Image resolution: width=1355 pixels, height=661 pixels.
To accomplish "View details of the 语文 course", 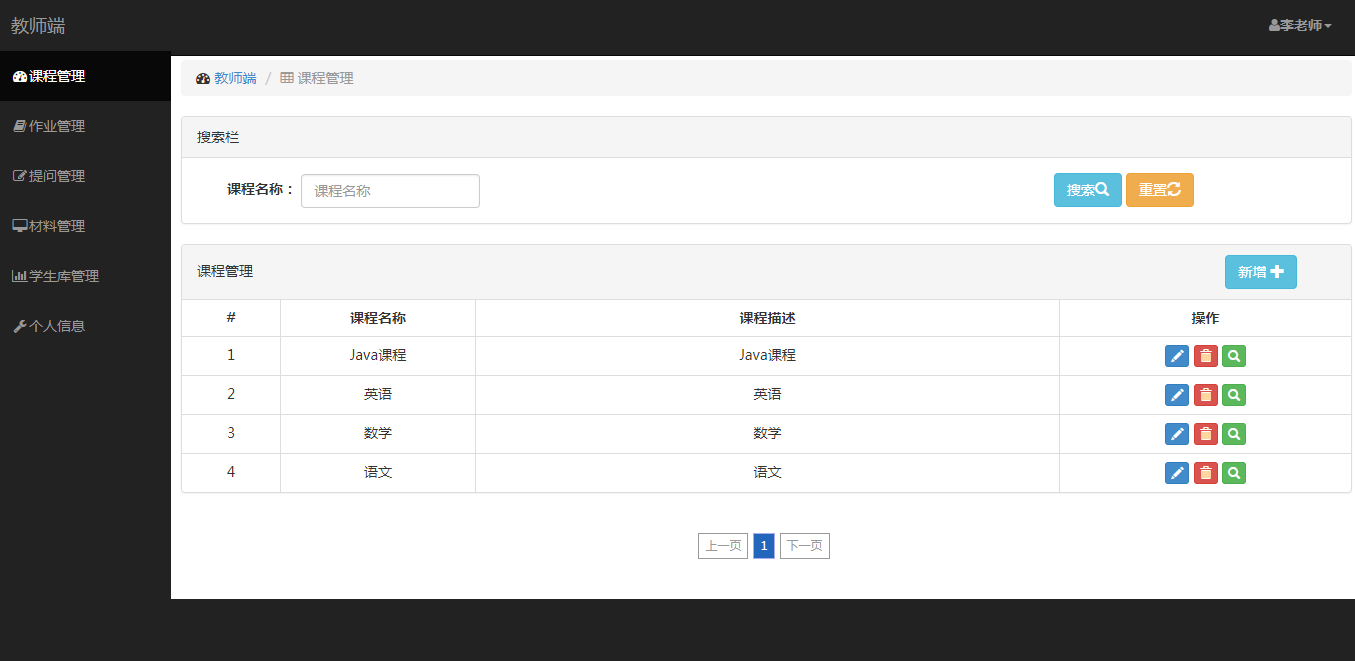I will 1234,473.
